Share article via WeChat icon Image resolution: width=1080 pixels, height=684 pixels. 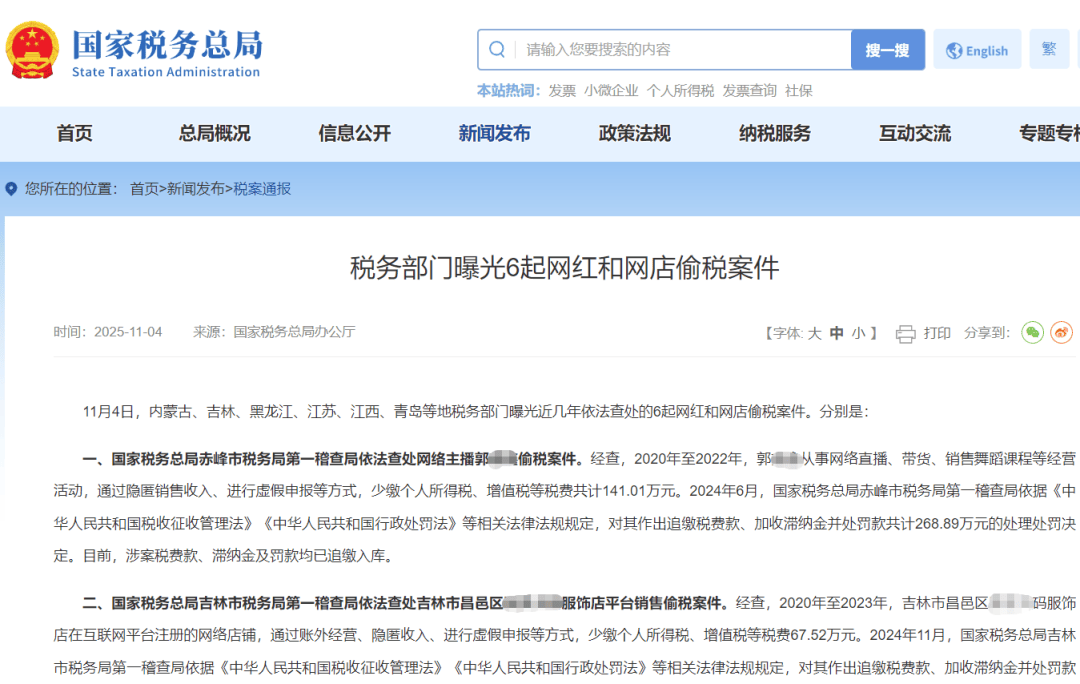click(x=1032, y=333)
